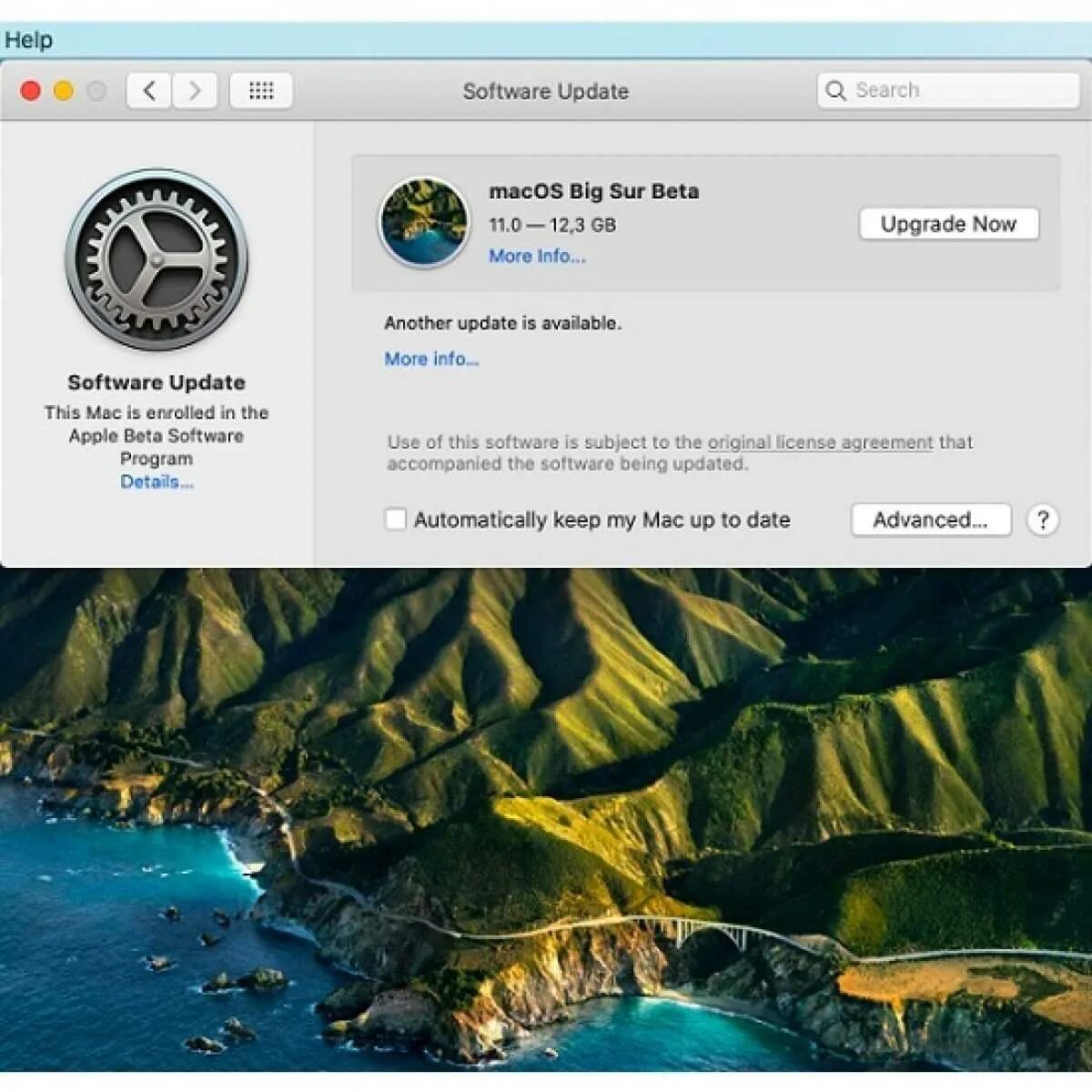1092x1092 pixels.
Task: Click the macOS Big Sur Beta title
Action: click(594, 191)
